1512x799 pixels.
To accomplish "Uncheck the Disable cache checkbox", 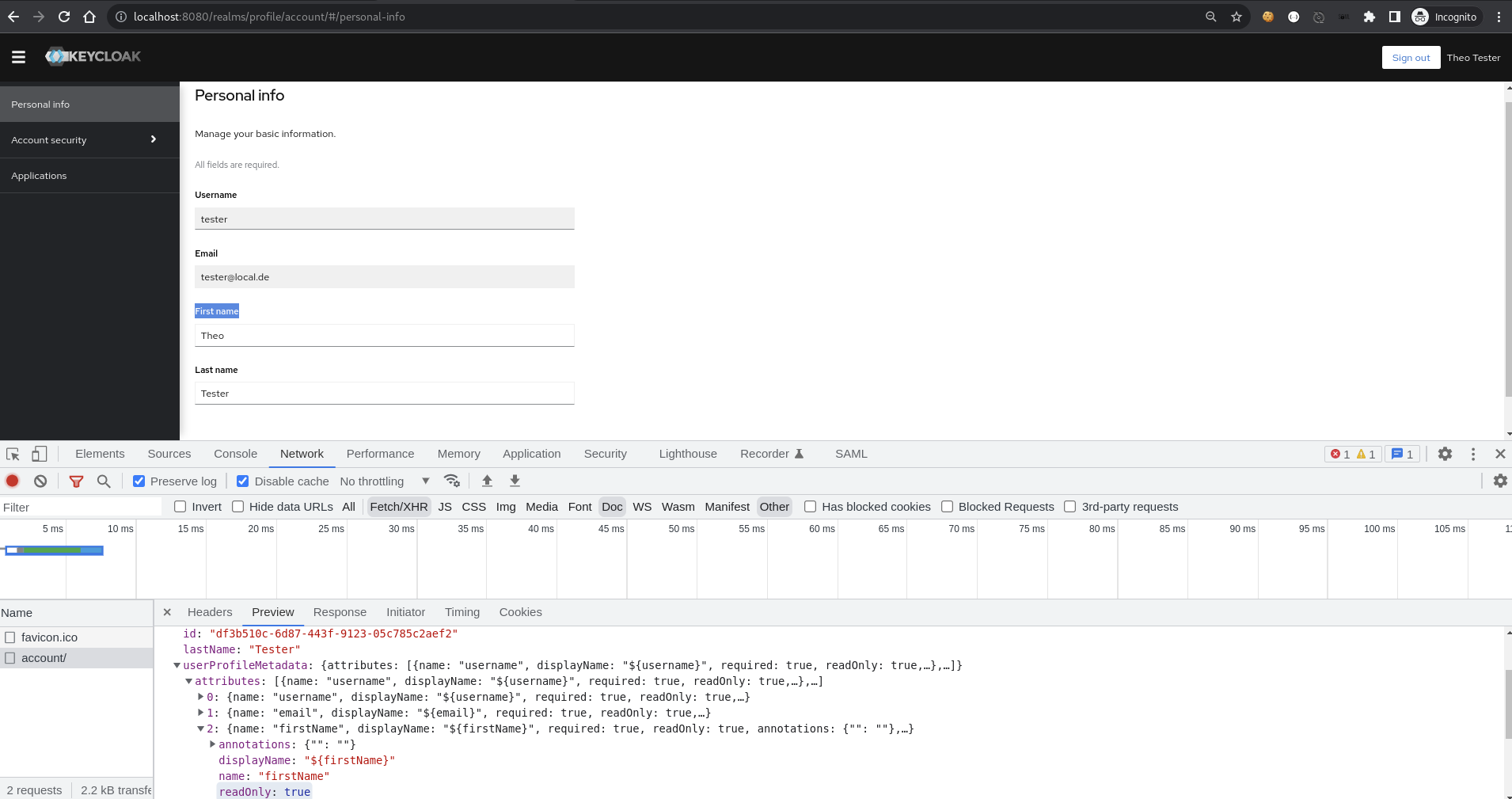I will pyautogui.click(x=242, y=481).
